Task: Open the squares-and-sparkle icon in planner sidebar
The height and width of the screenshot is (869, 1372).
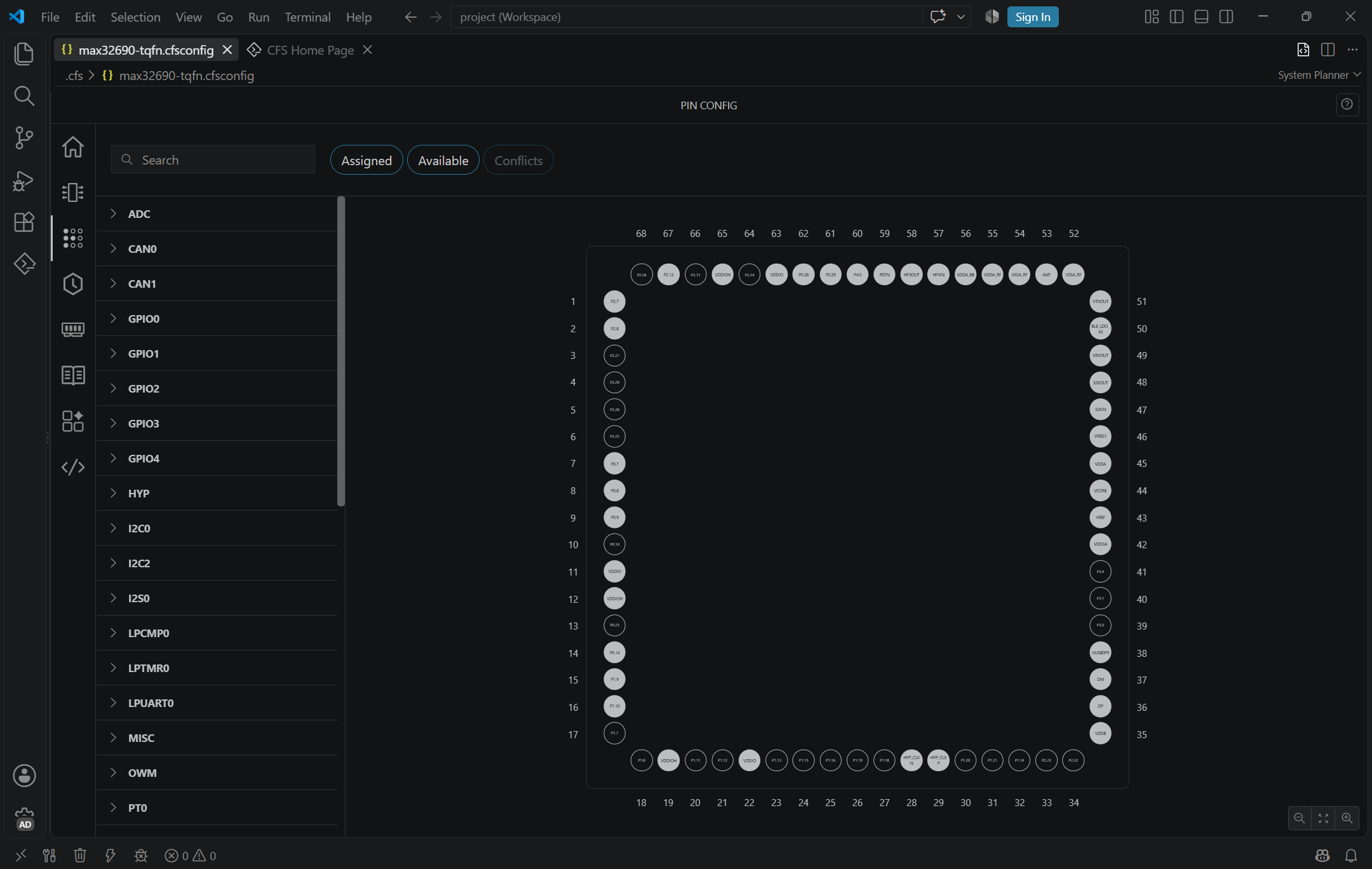Action: [73, 421]
